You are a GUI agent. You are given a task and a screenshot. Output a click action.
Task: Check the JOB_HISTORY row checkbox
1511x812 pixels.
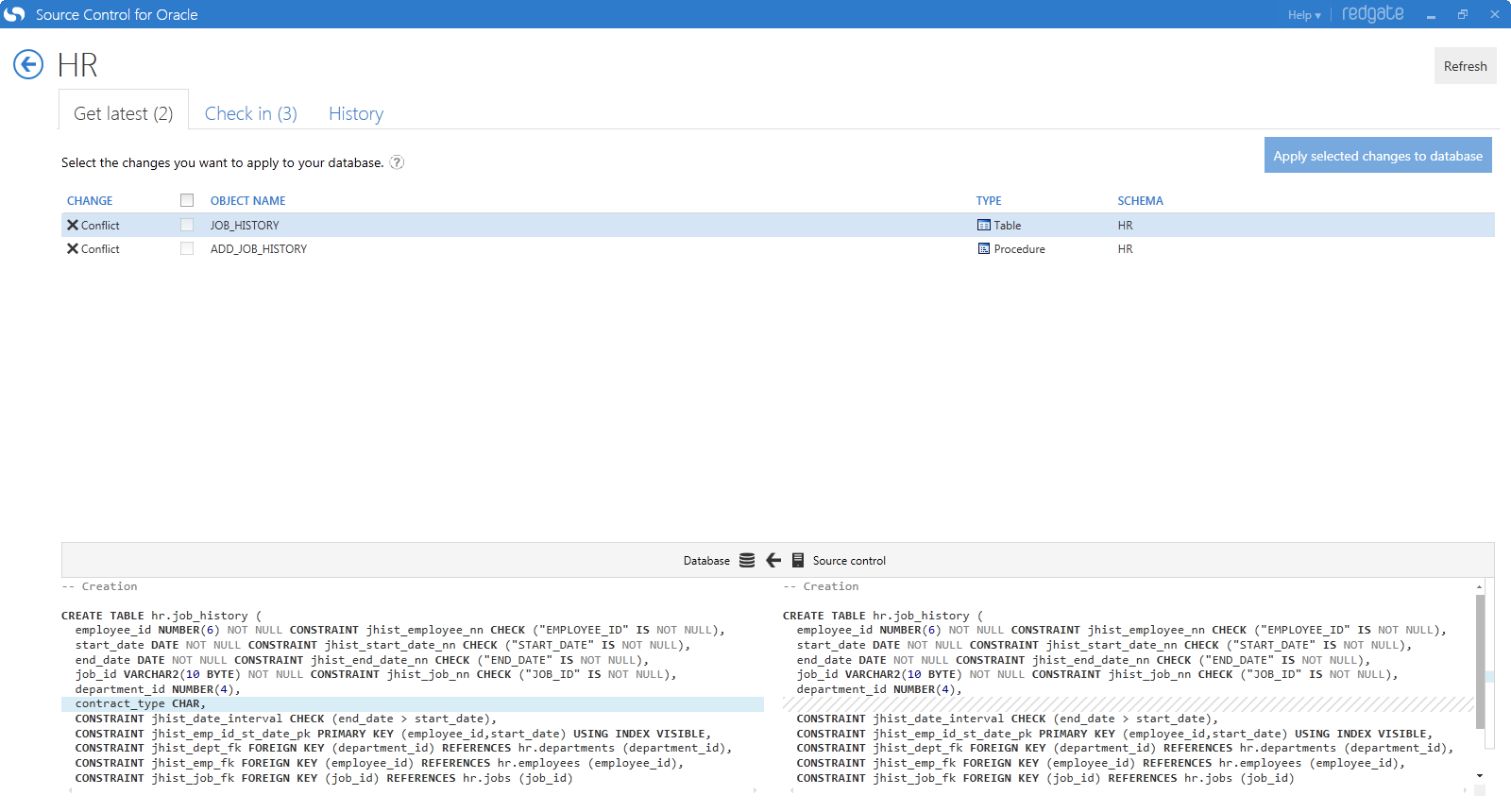coord(187,226)
